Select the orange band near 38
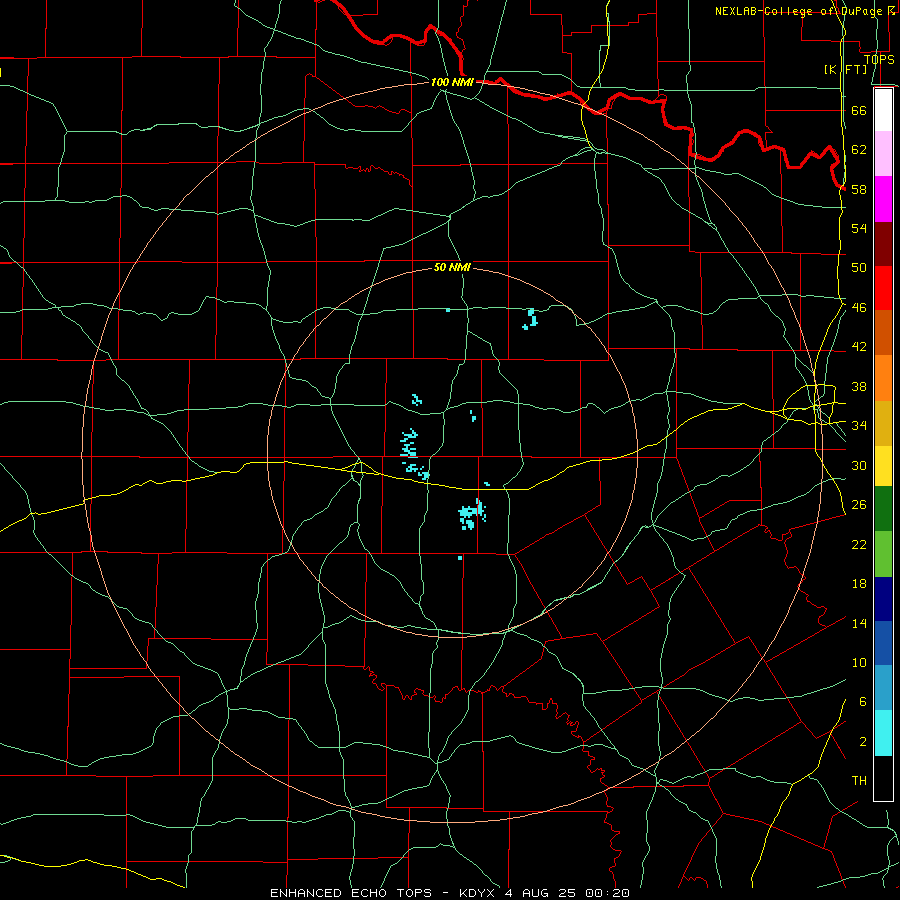 tap(883, 378)
